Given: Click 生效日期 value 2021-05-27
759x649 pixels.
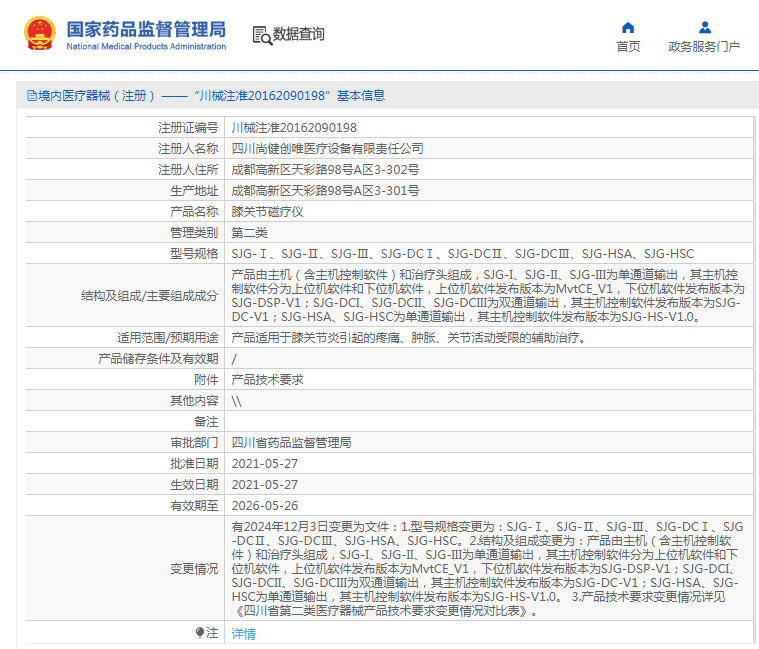Looking at the screenshot, I should pos(265,485).
